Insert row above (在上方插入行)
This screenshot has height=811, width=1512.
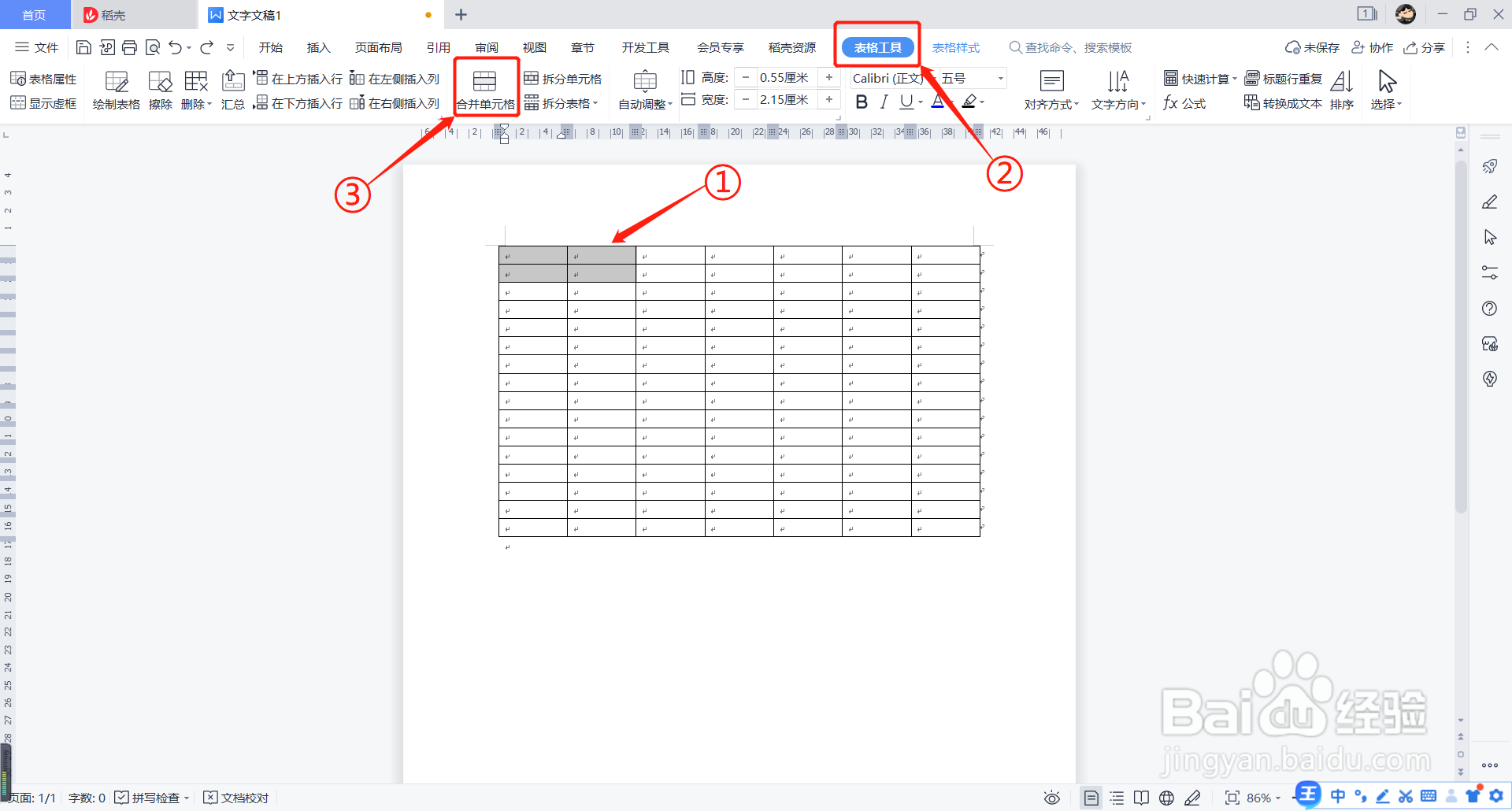pos(298,79)
